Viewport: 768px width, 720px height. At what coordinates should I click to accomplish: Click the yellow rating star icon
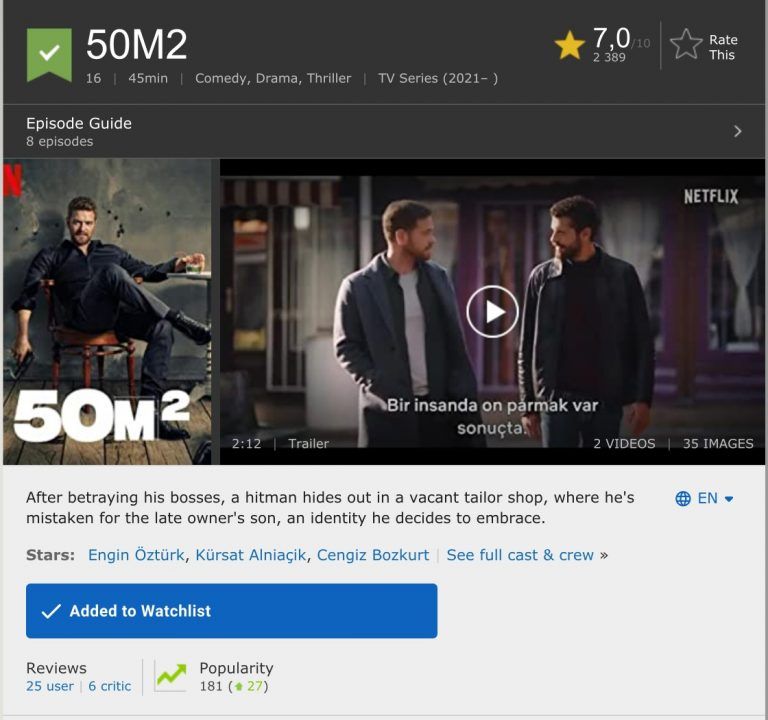click(570, 45)
